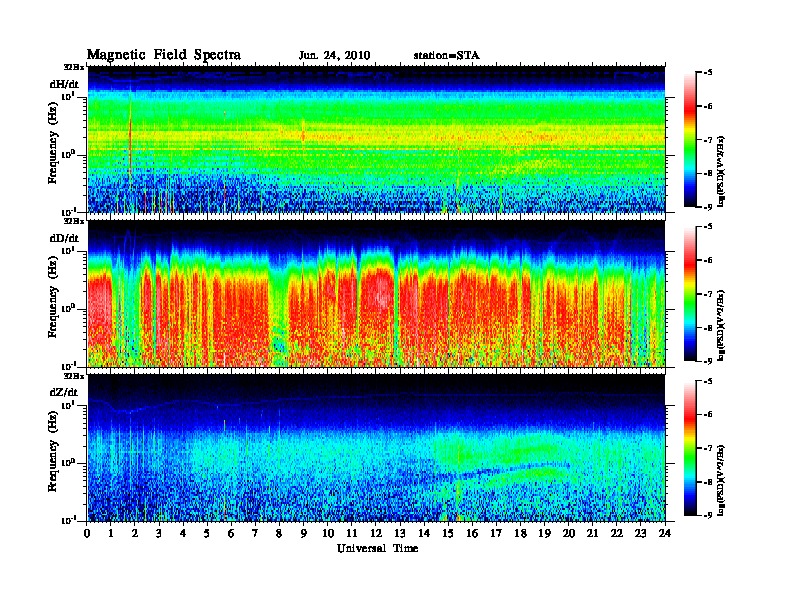Click the dD/dt panel color scale bar
Image resolution: width=792 pixels, height=612 pixels.
(x=690, y=294)
